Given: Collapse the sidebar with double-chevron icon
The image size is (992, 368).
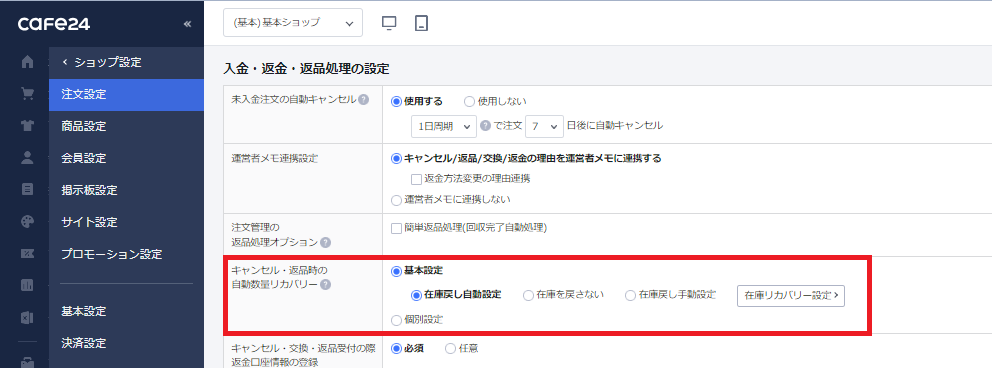Looking at the screenshot, I should coord(187,24).
